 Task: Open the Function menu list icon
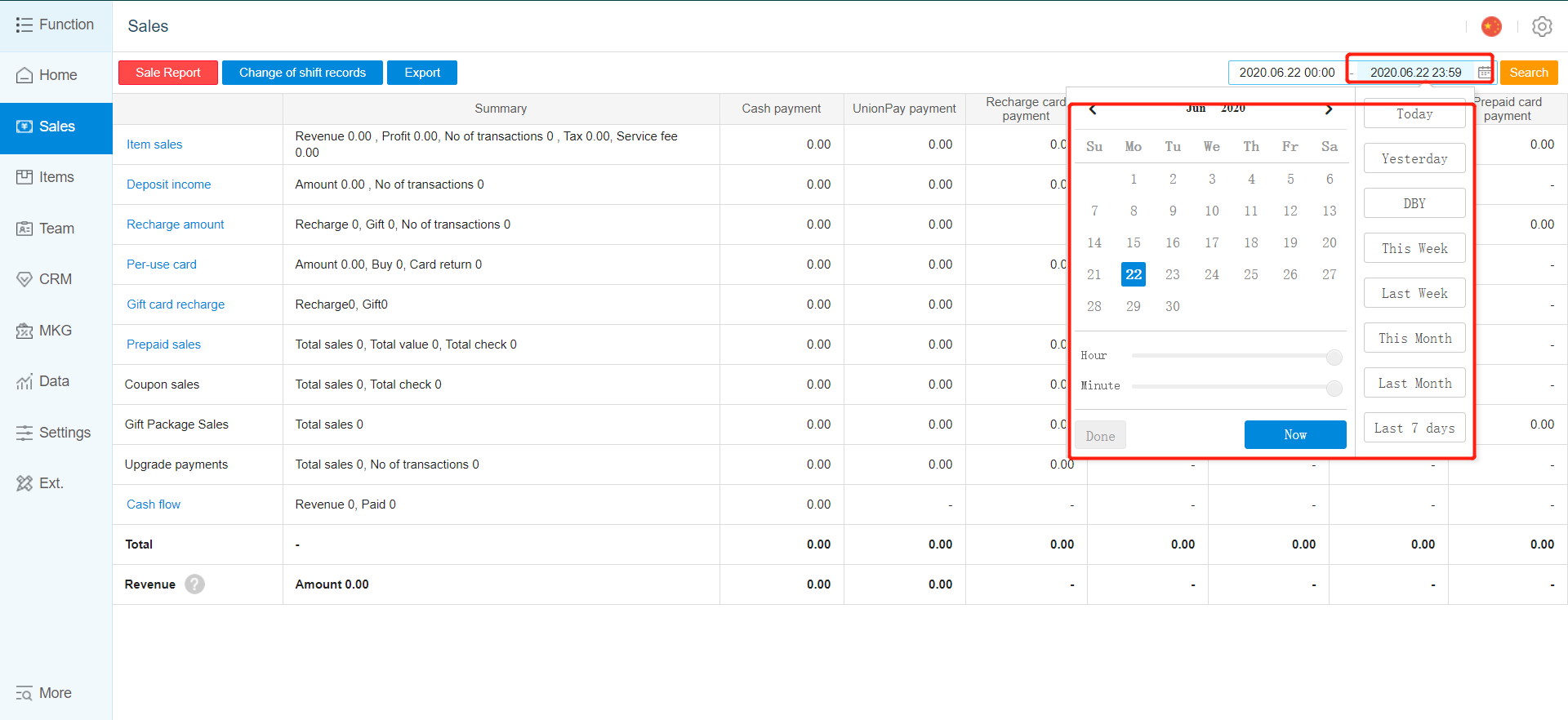tap(24, 25)
